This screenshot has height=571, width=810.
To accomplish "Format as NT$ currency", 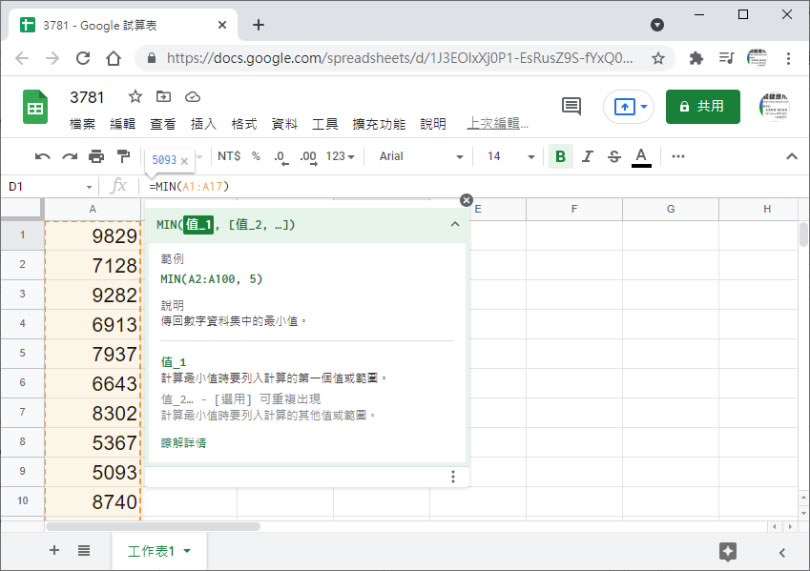I will (229, 156).
